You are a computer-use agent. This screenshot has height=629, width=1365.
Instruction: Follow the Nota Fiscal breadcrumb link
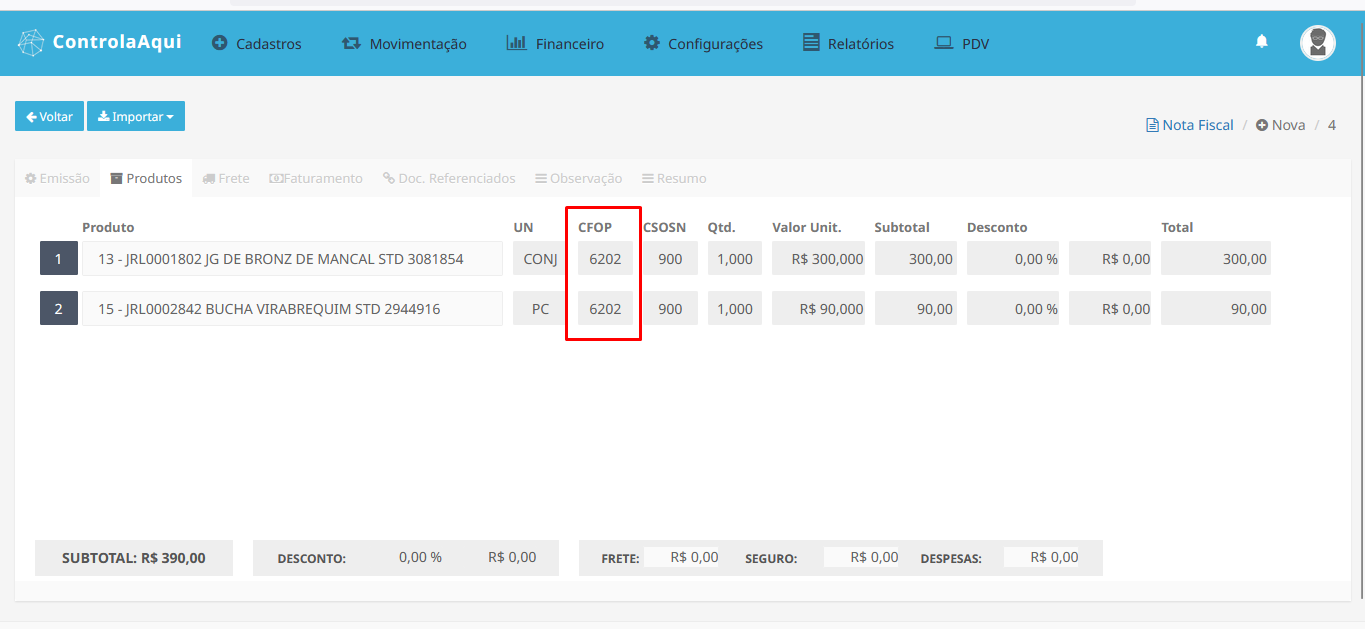click(1190, 125)
